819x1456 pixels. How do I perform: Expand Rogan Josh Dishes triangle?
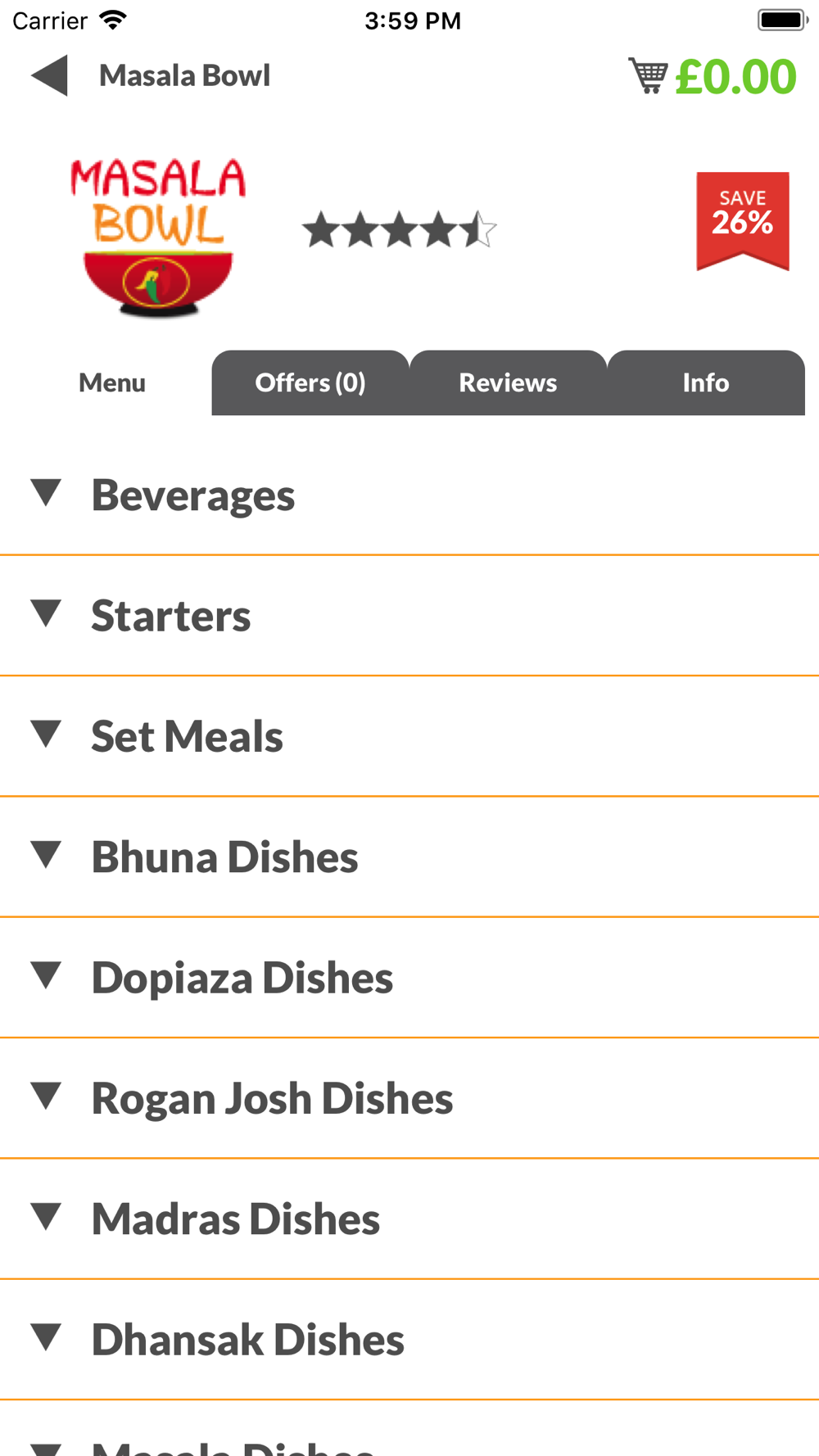(46, 1096)
